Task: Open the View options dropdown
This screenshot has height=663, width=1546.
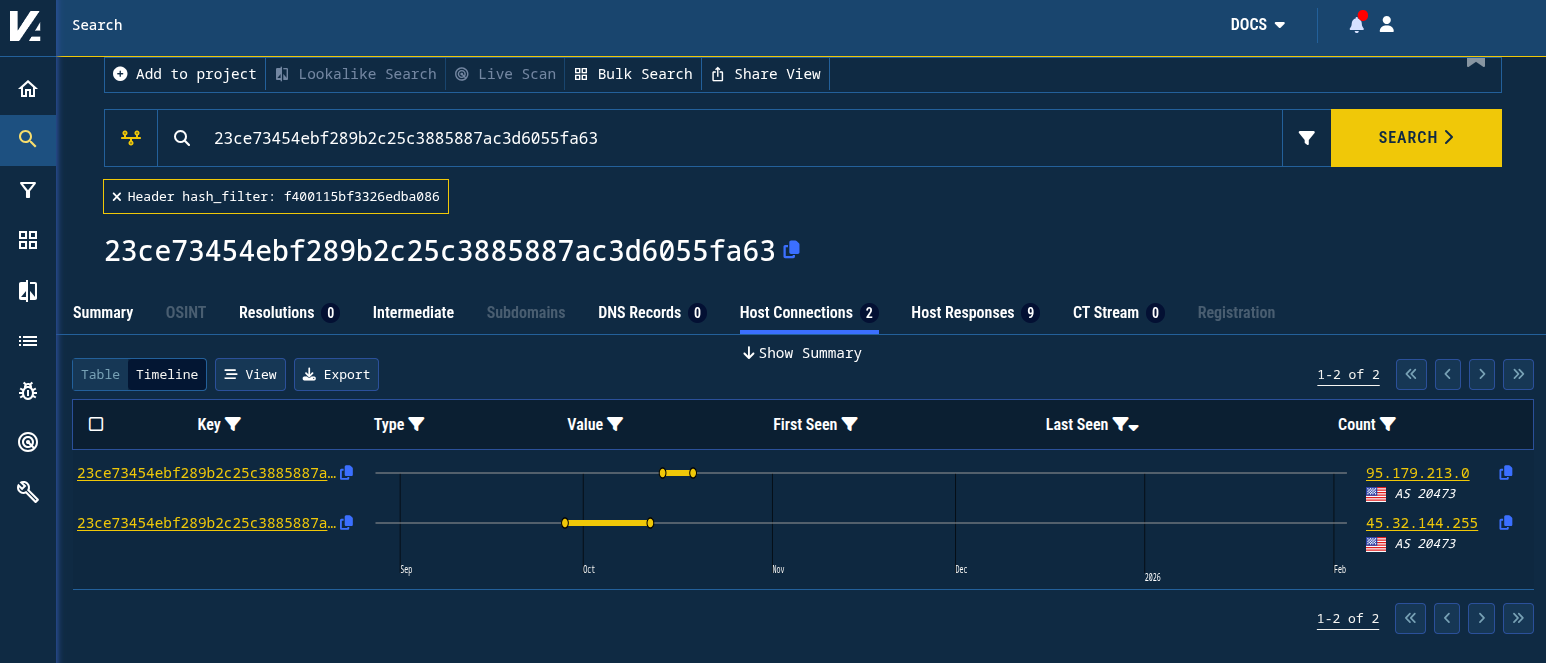Action: [250, 374]
